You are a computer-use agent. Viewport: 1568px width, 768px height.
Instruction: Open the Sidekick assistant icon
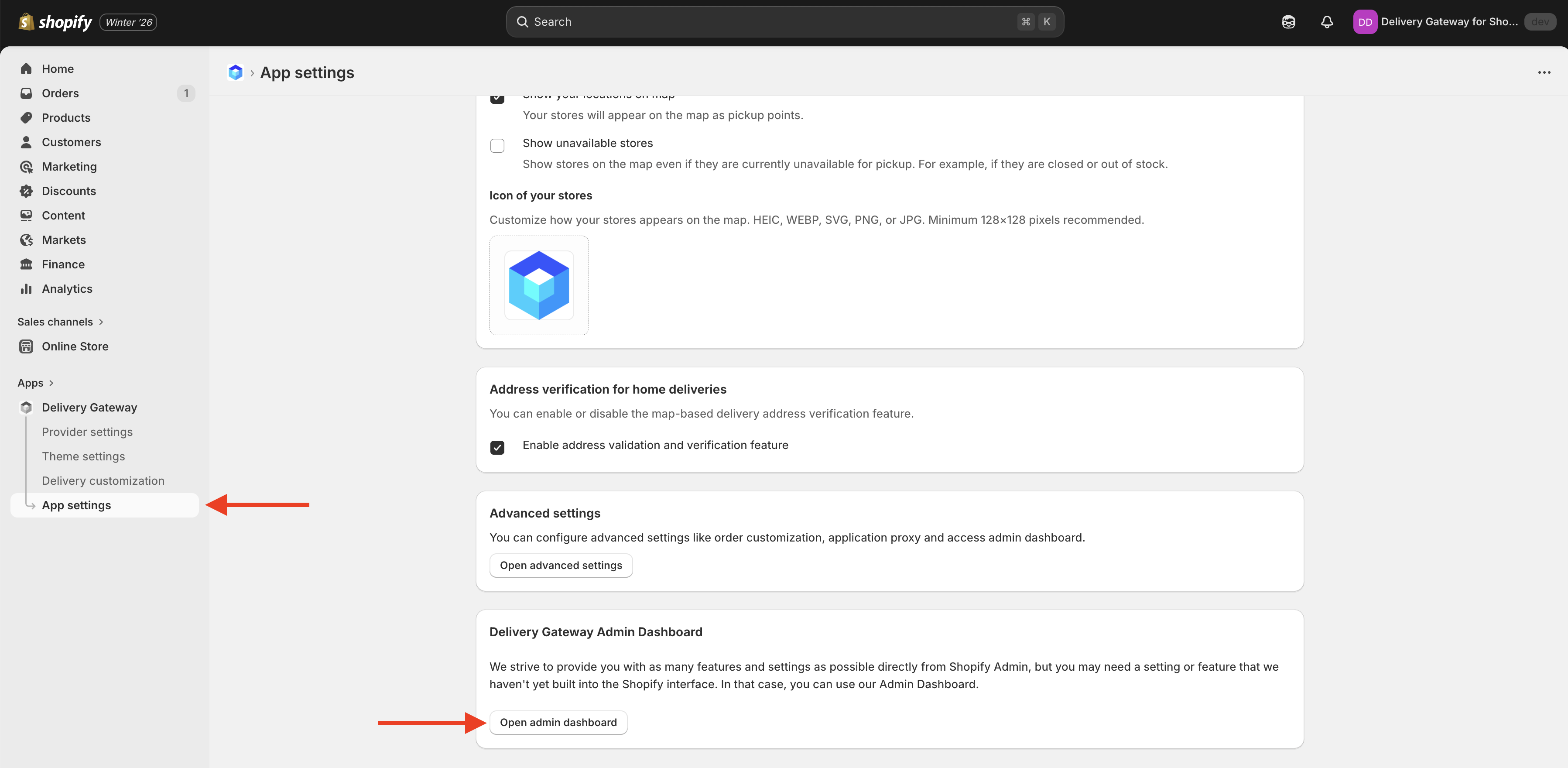point(1288,22)
